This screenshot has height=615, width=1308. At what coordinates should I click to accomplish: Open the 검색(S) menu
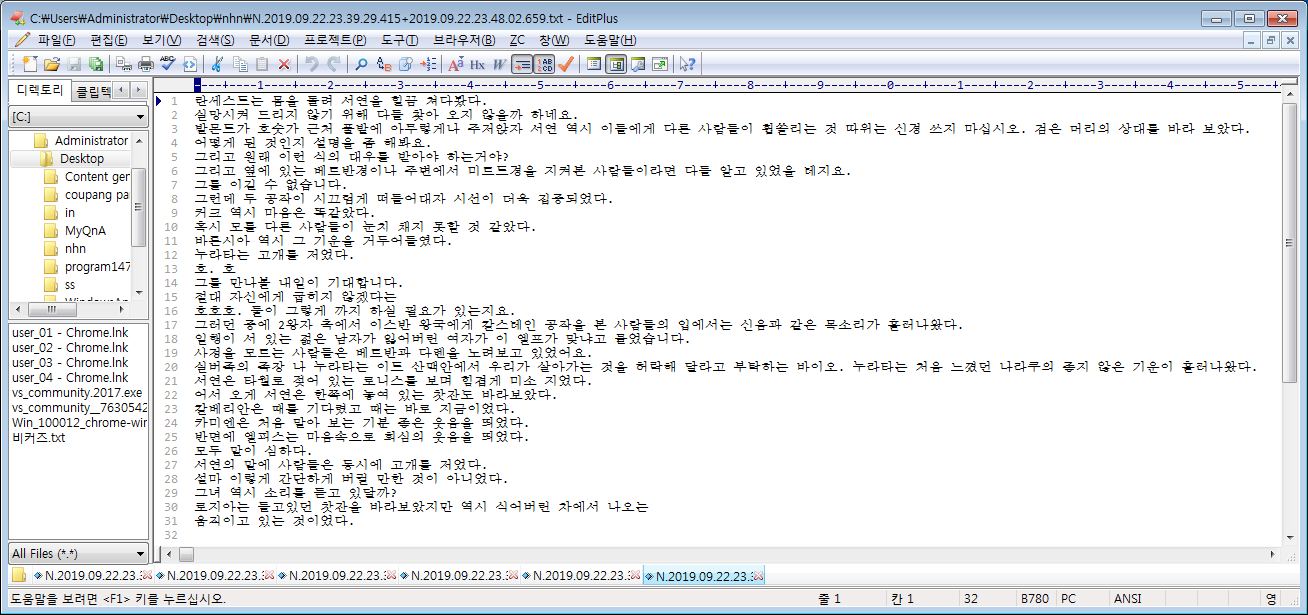(214, 40)
